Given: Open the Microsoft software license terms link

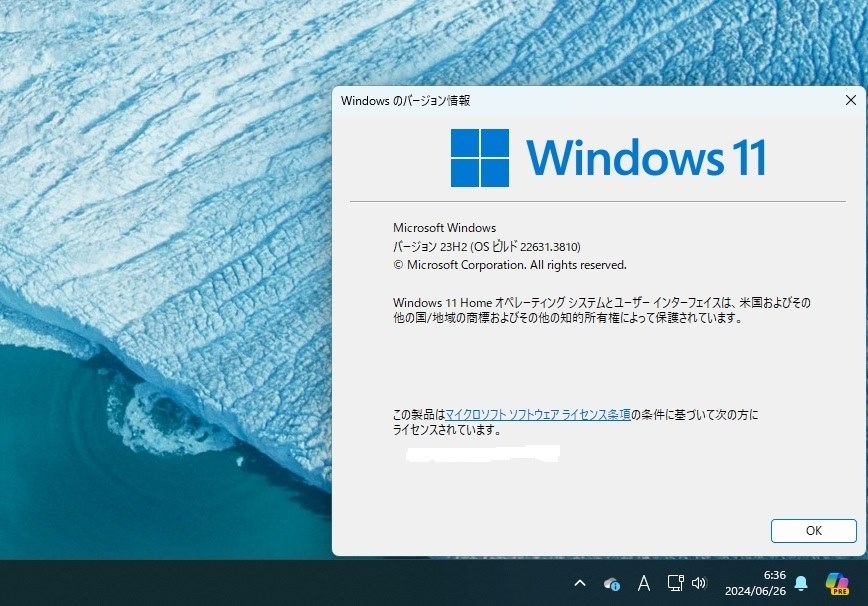Looking at the screenshot, I should pos(538,415).
